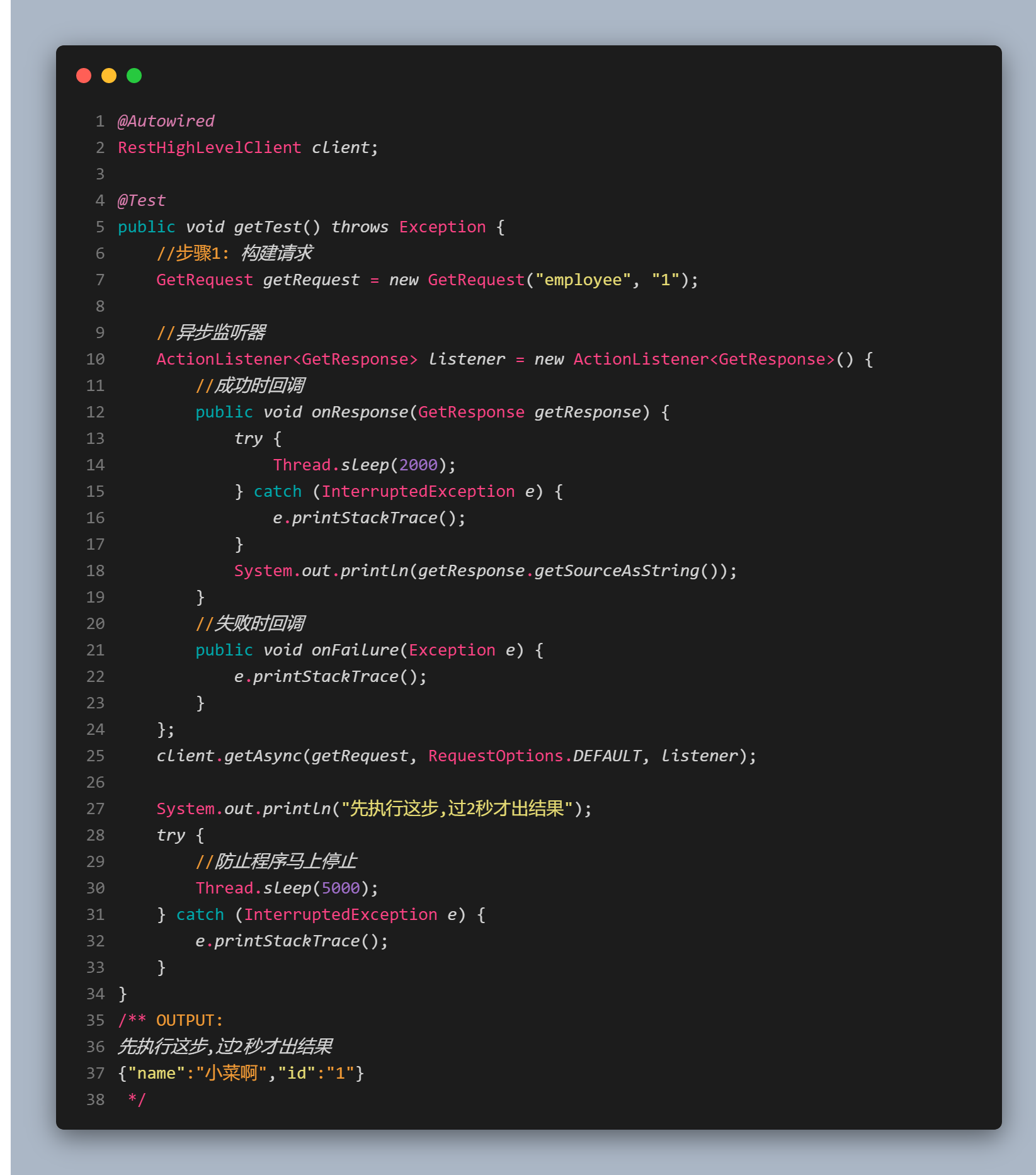Viewport: 1036px width, 1175px height.
Task: Click the listener variable on line 10
Action: pyautogui.click(x=467, y=359)
